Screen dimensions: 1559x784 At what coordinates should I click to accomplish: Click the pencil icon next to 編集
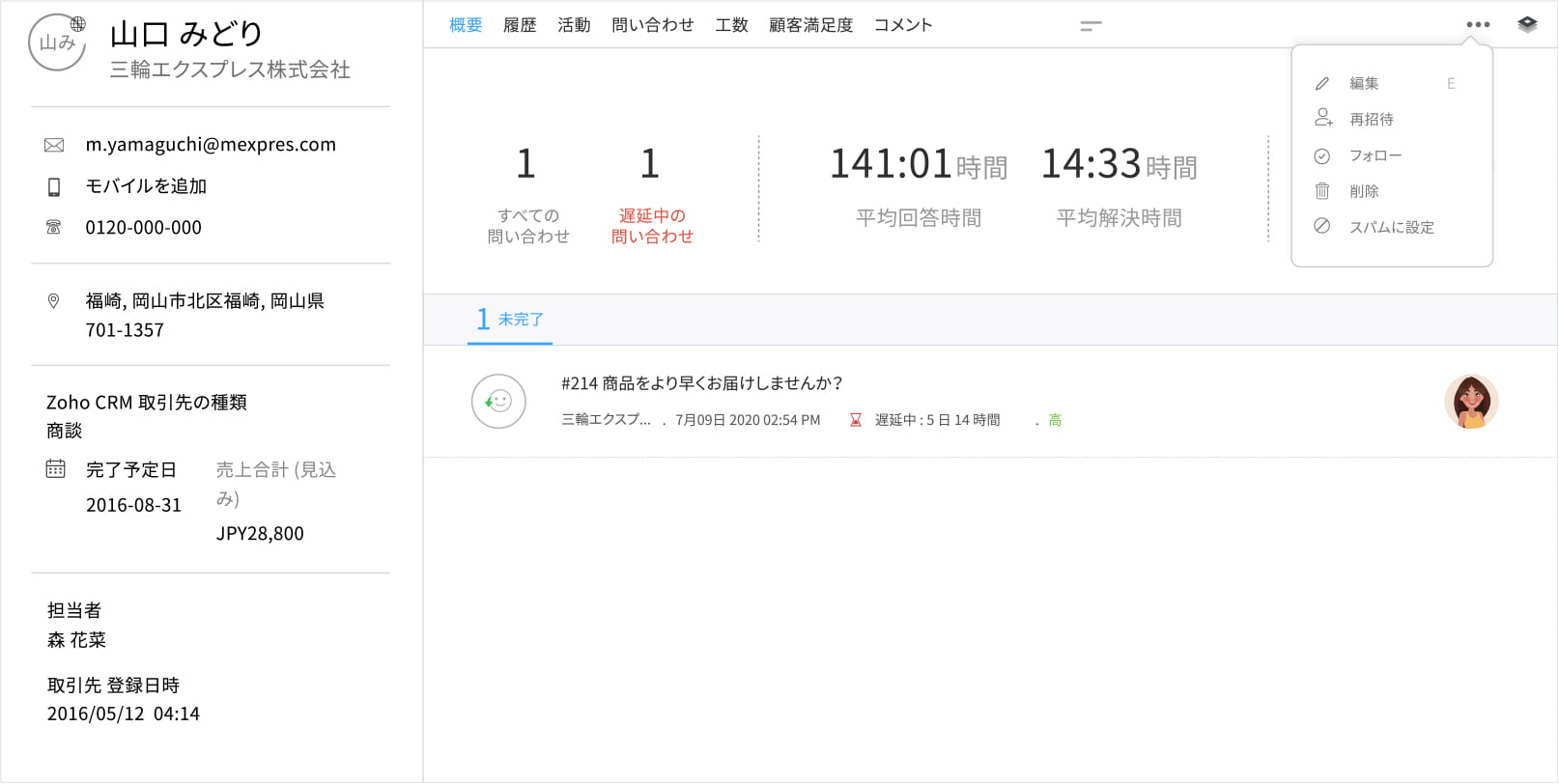click(x=1322, y=84)
